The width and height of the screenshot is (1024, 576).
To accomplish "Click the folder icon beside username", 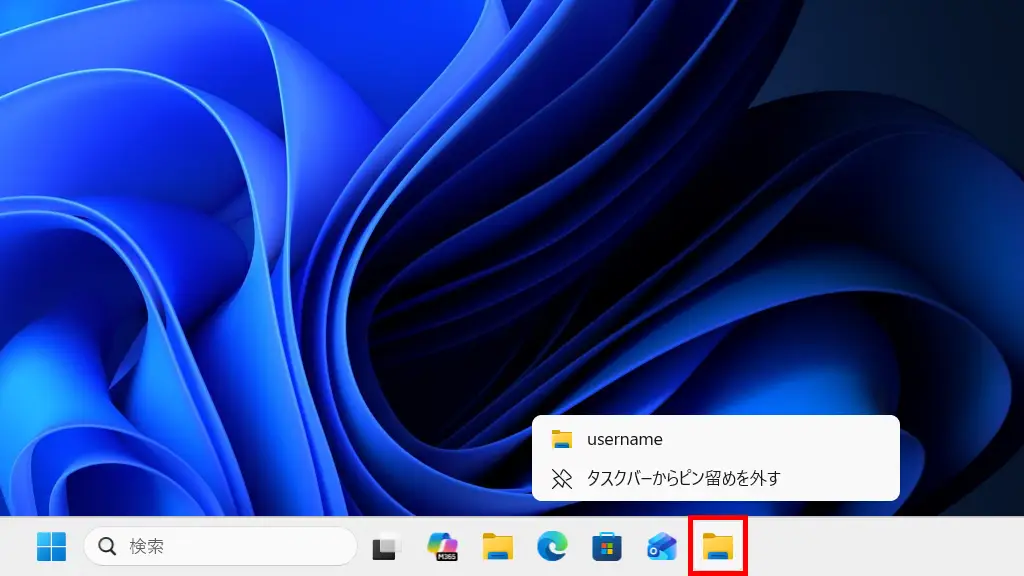I will 562,439.
